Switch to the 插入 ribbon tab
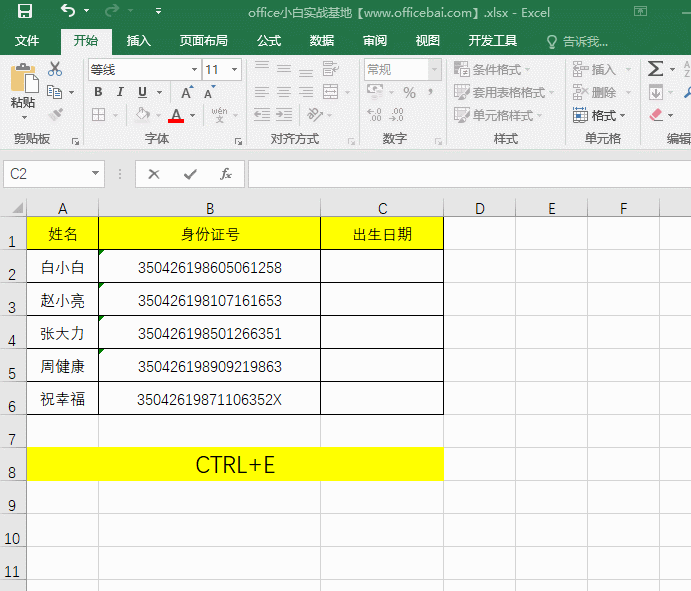This screenshot has width=691, height=591. [139, 41]
